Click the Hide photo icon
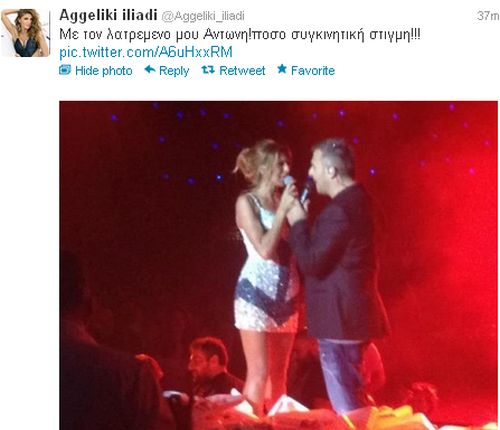This screenshot has width=500, height=430. pyautogui.click(x=65, y=70)
